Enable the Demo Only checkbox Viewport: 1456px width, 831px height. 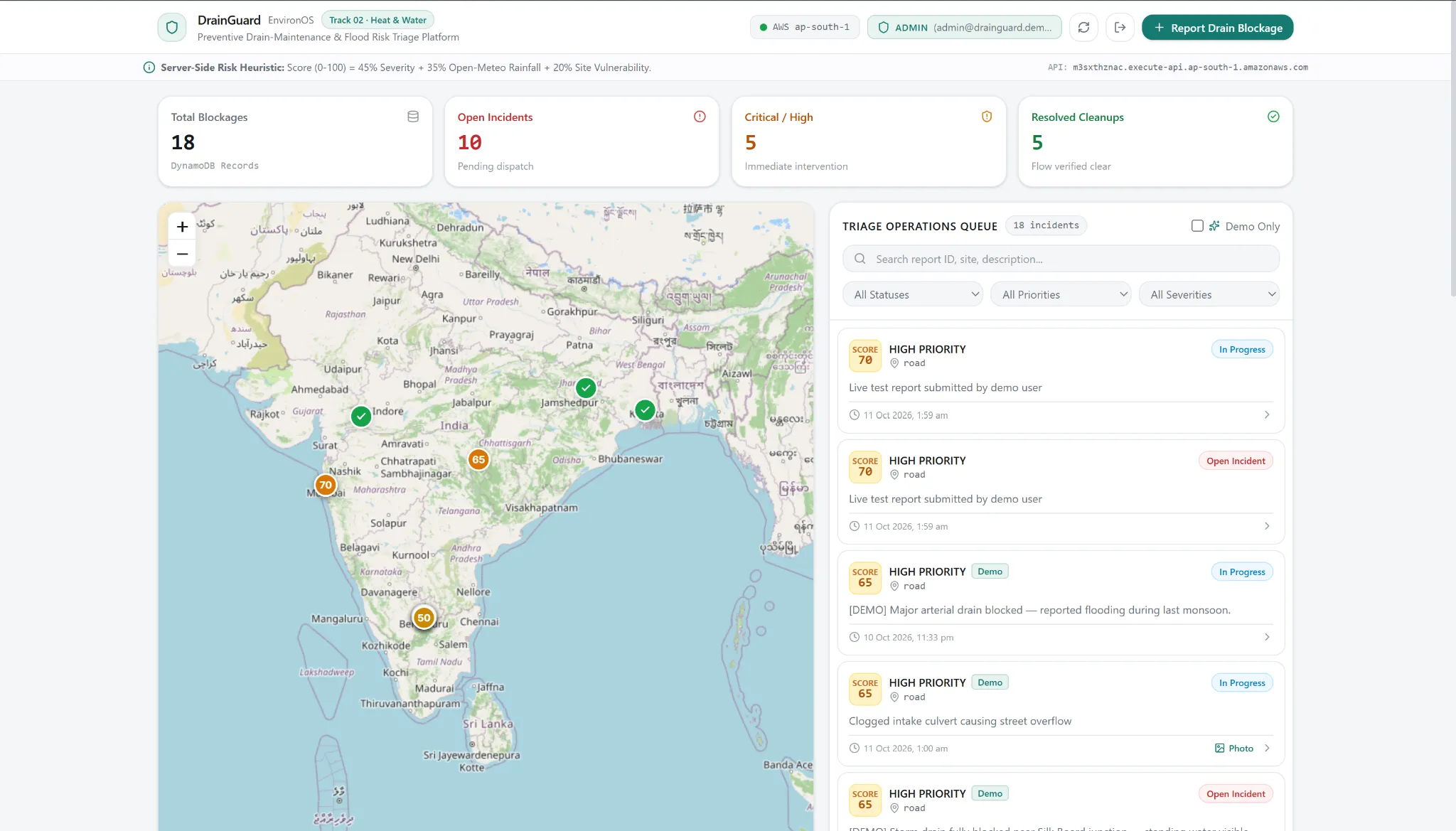click(x=1197, y=225)
